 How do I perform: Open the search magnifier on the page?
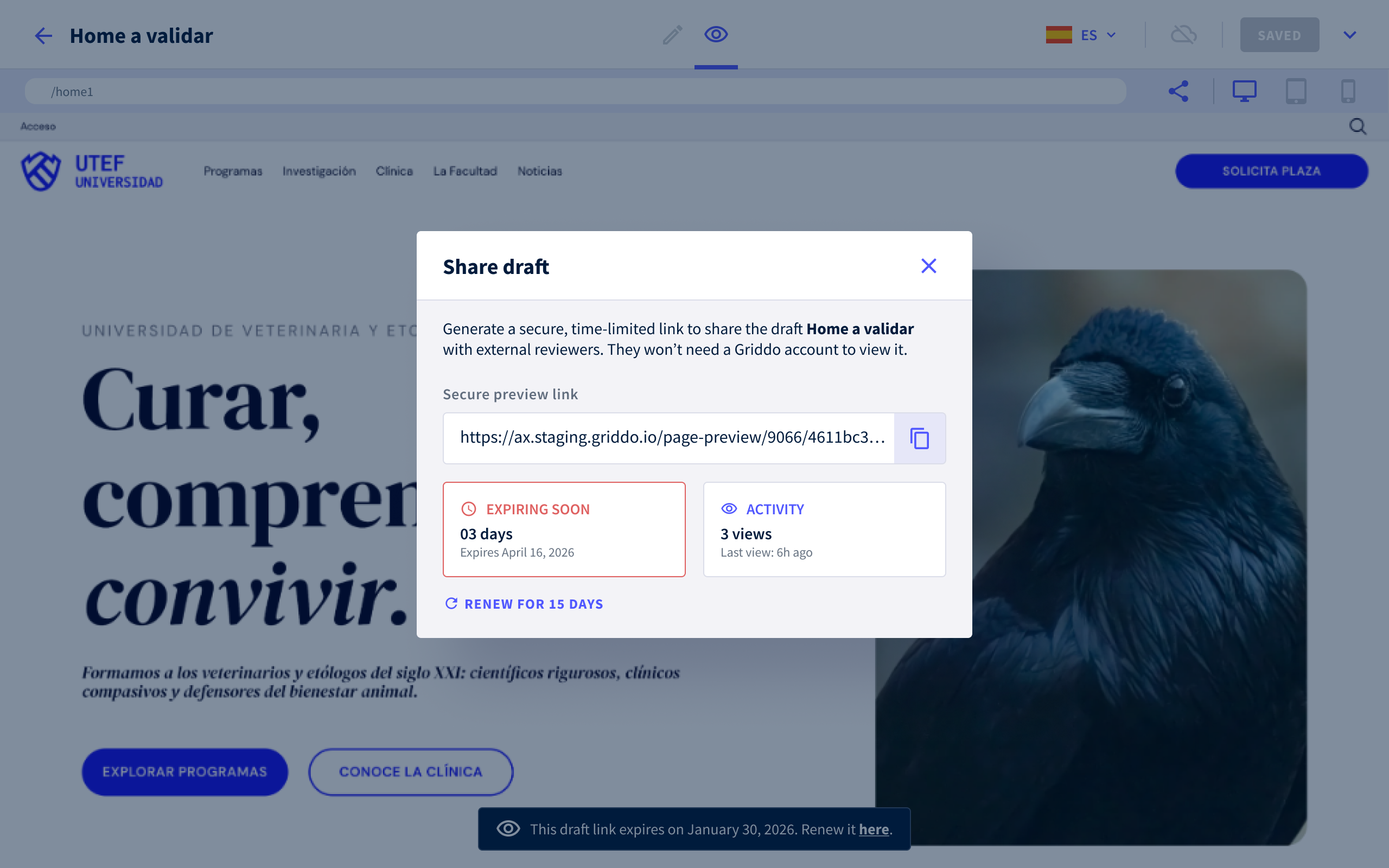(1358, 126)
